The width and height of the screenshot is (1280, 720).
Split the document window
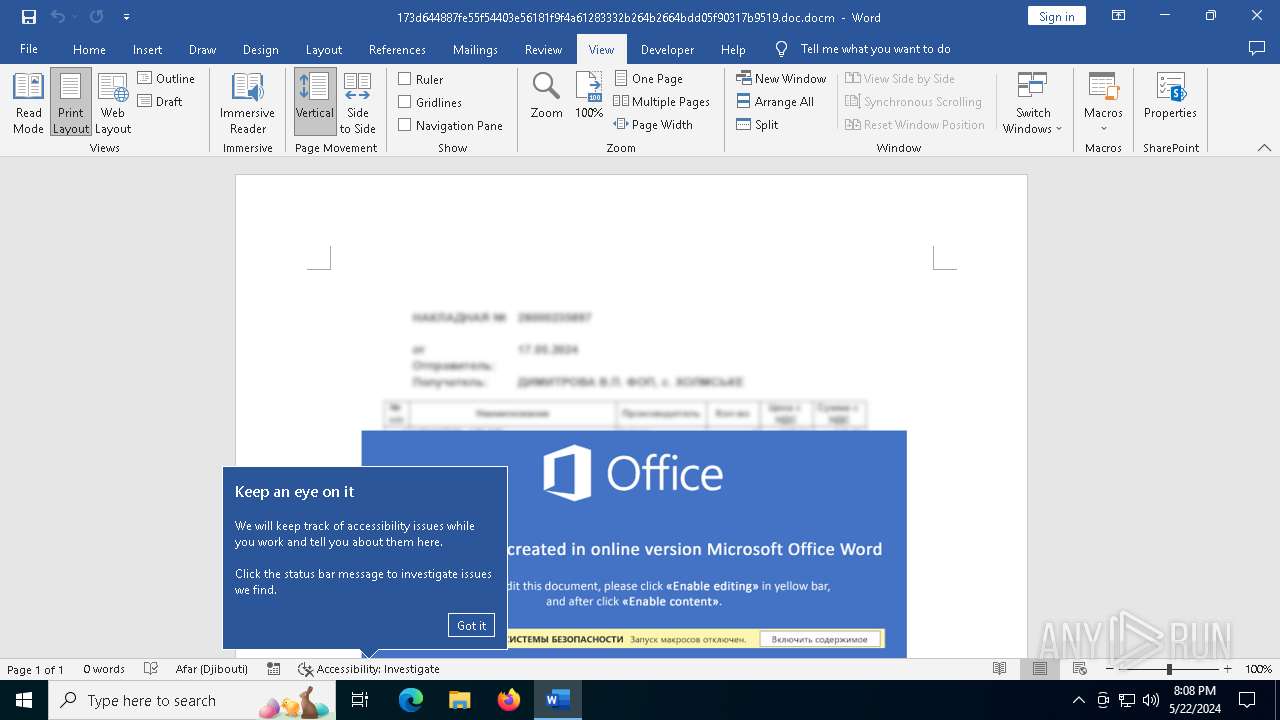pyautogui.click(x=757, y=124)
